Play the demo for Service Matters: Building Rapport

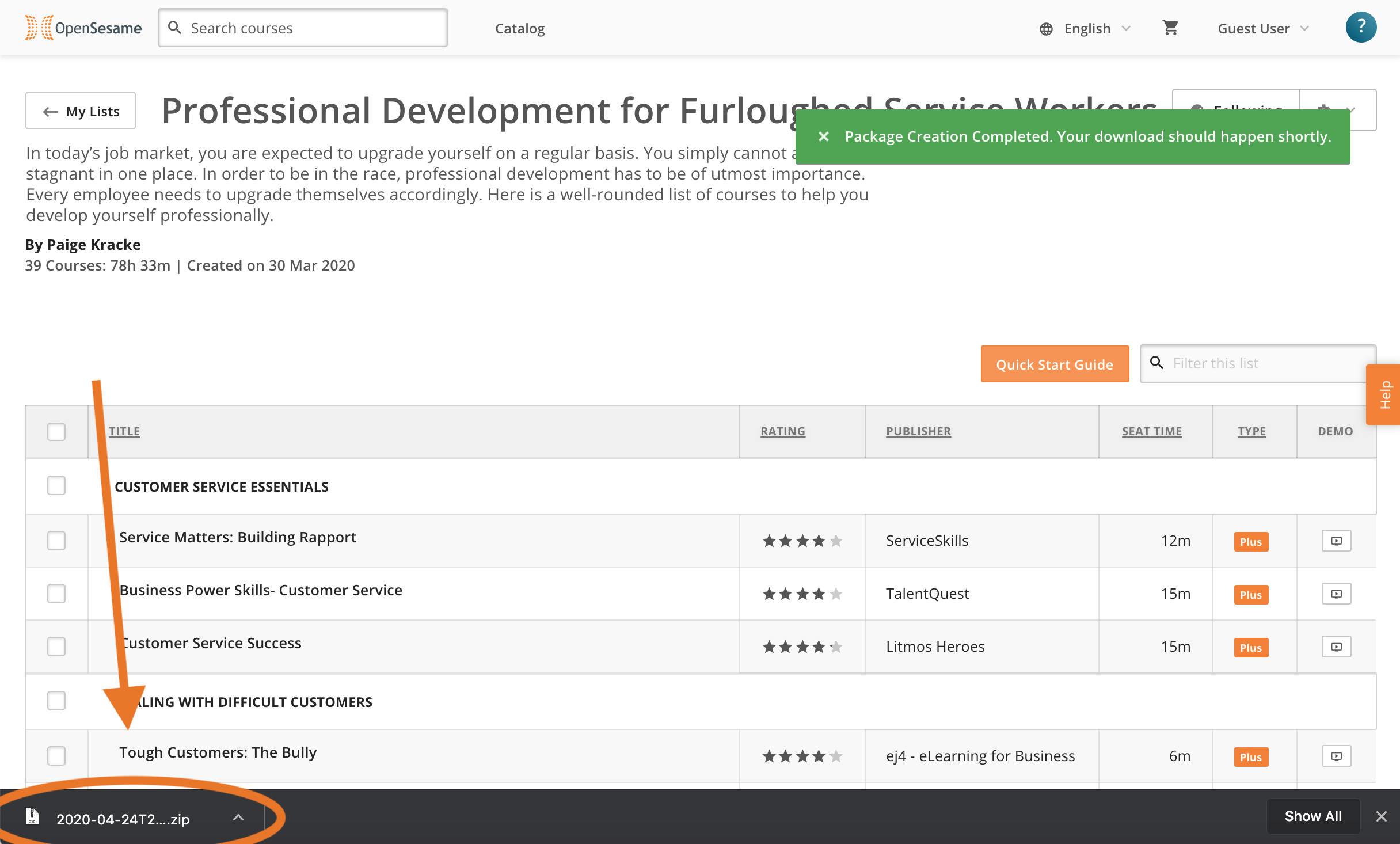(x=1336, y=541)
